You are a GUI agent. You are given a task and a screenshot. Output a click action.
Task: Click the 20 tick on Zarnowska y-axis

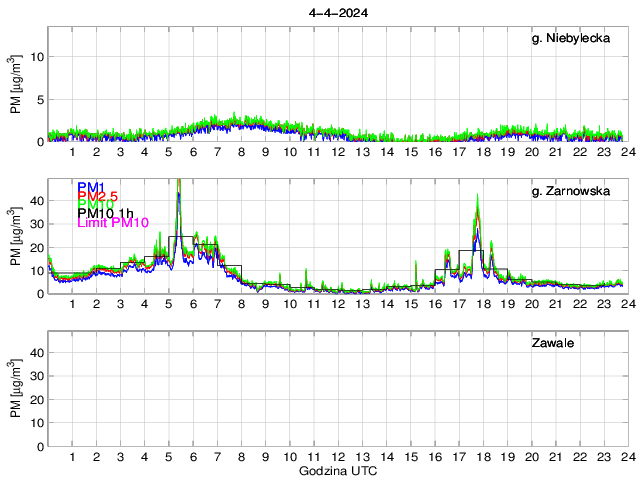point(37,248)
